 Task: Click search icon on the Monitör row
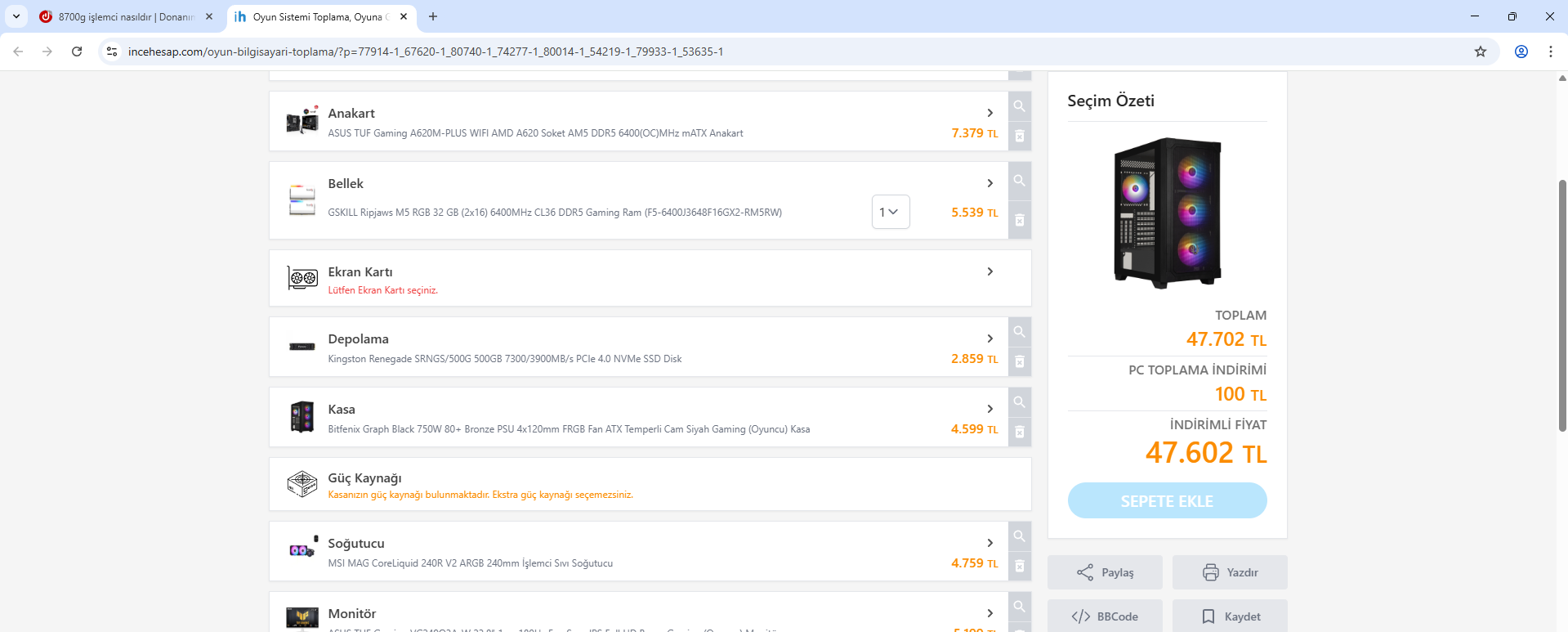[x=1020, y=607]
